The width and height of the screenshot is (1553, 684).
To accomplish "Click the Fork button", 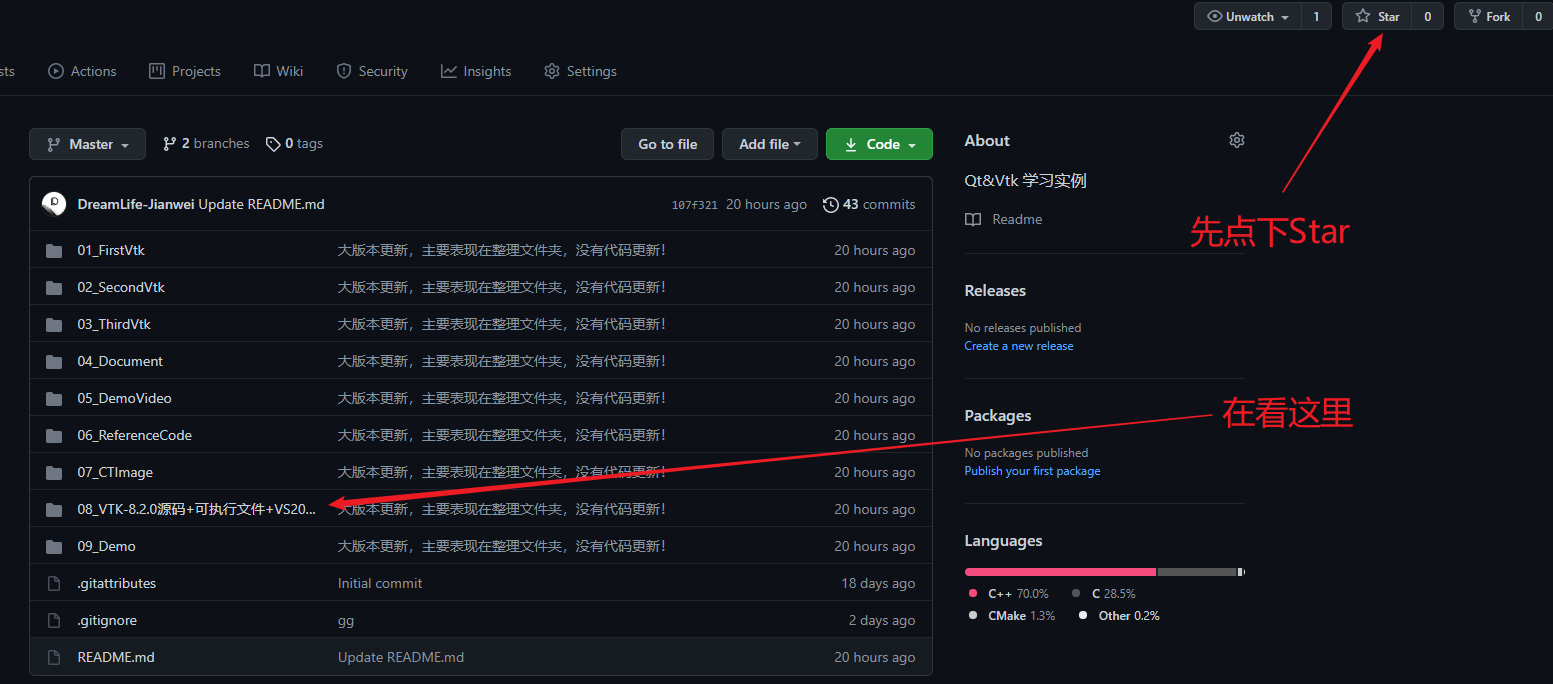I will pyautogui.click(x=1488, y=16).
